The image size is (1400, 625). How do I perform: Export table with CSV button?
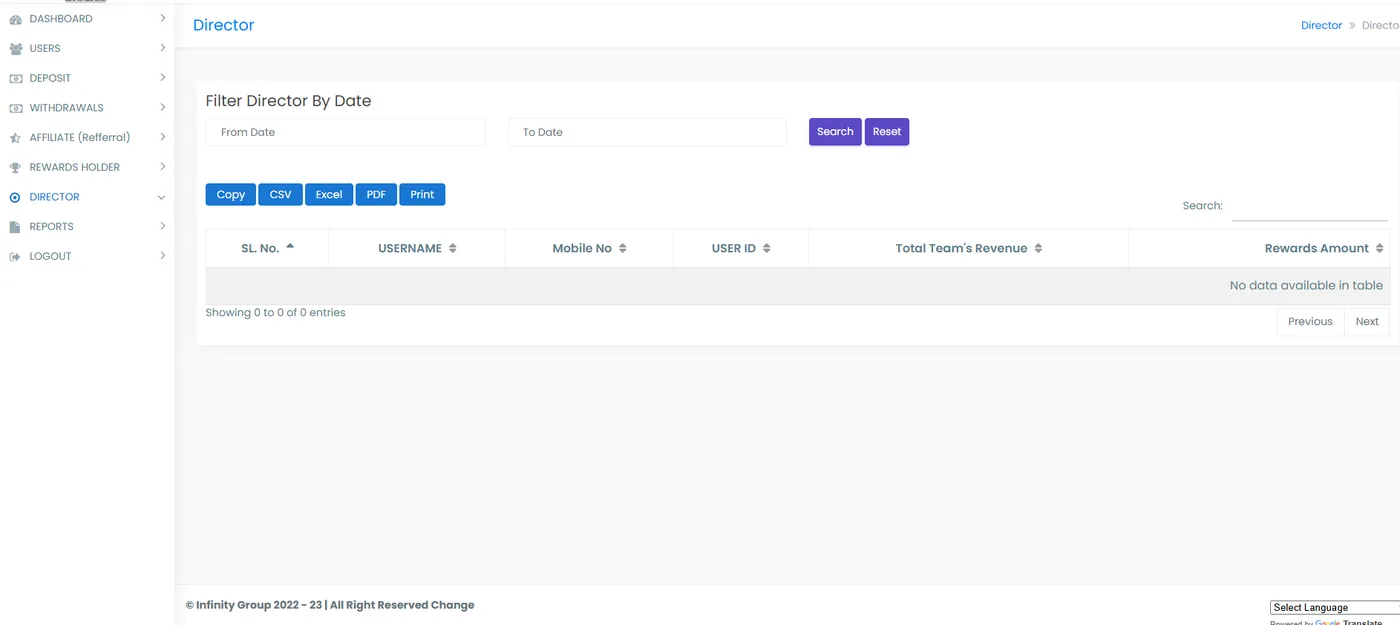point(281,195)
